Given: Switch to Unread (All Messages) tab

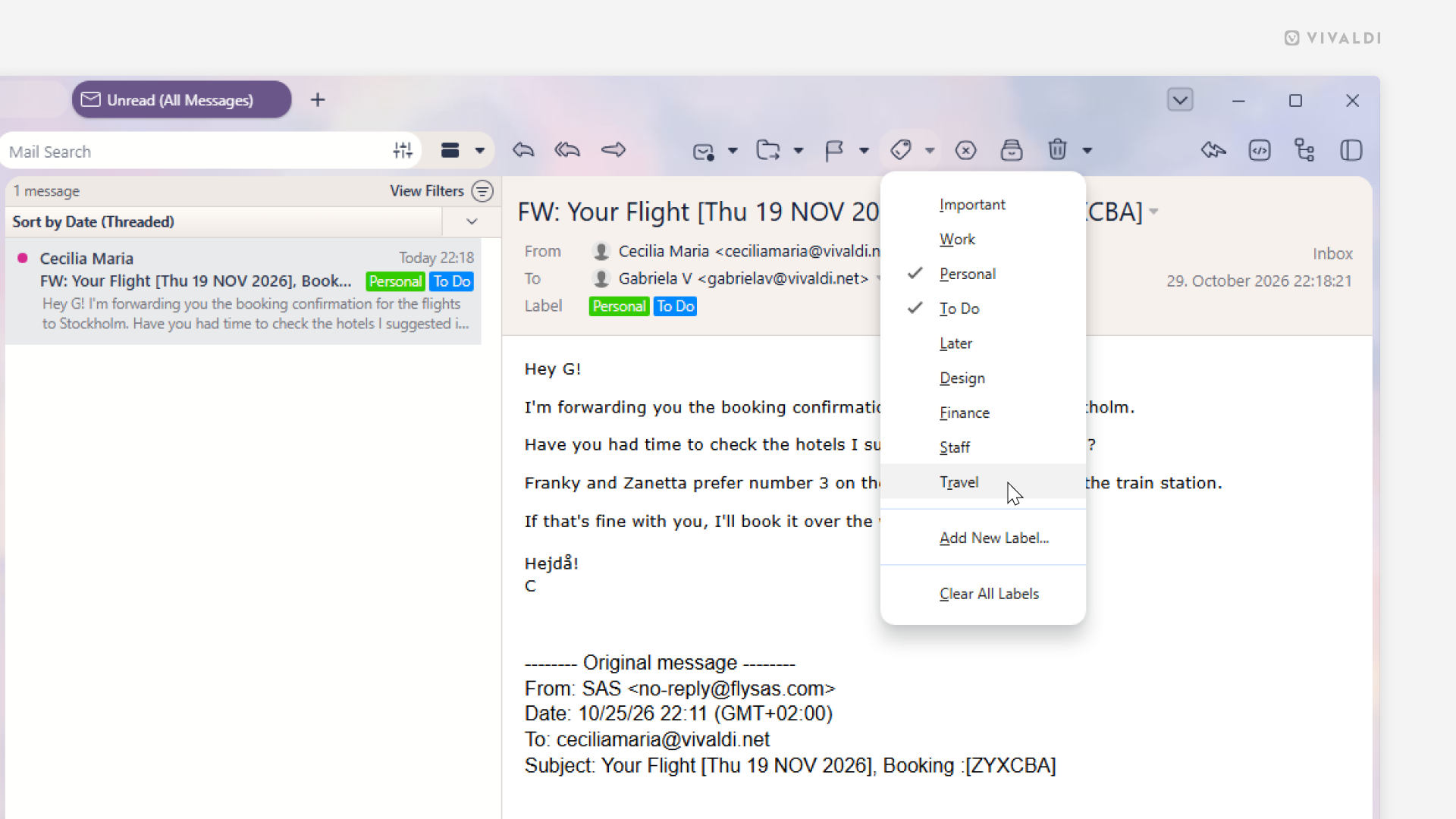Looking at the screenshot, I should 181,100.
